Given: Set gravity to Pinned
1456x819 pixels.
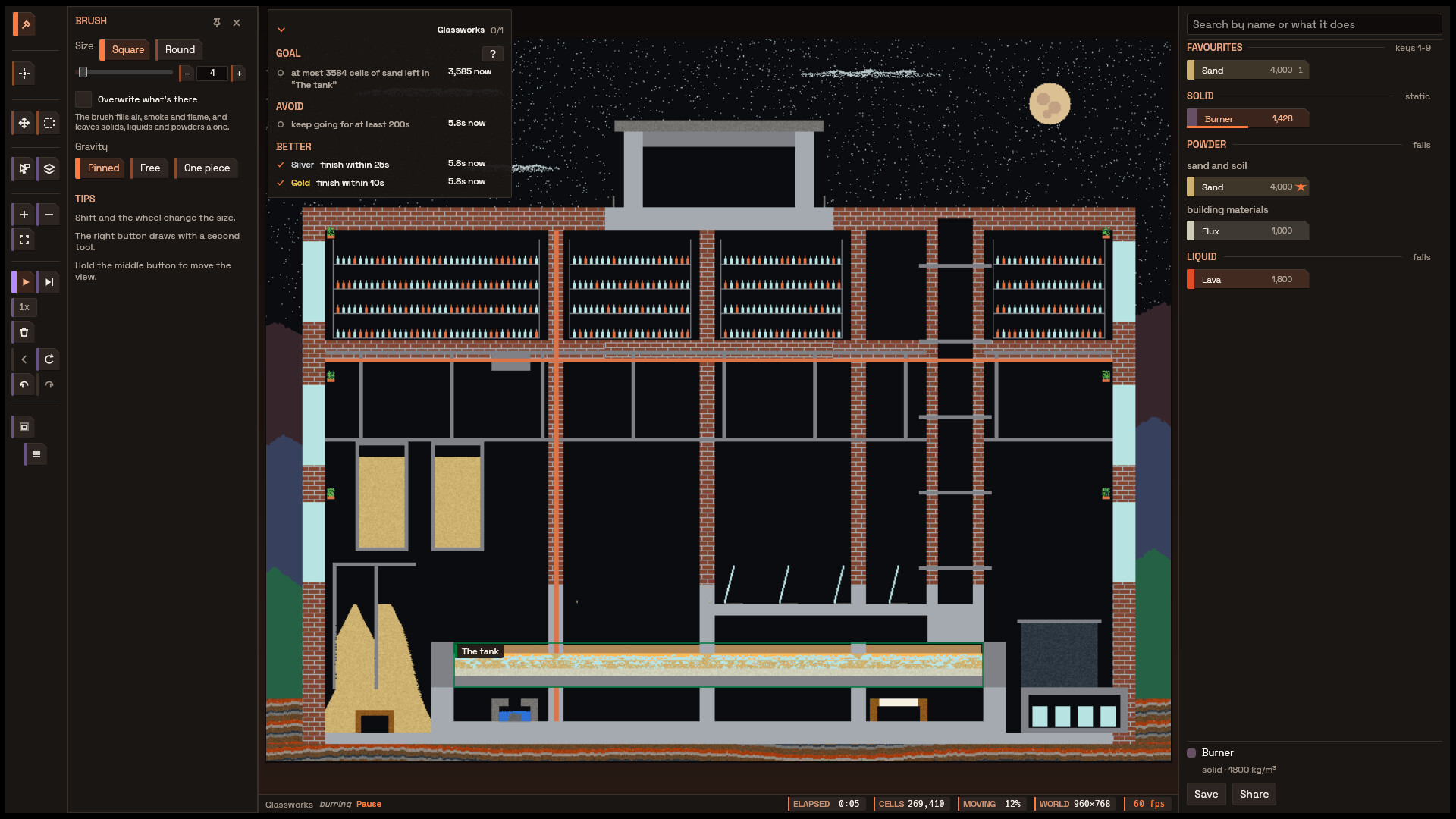Looking at the screenshot, I should pos(102,168).
